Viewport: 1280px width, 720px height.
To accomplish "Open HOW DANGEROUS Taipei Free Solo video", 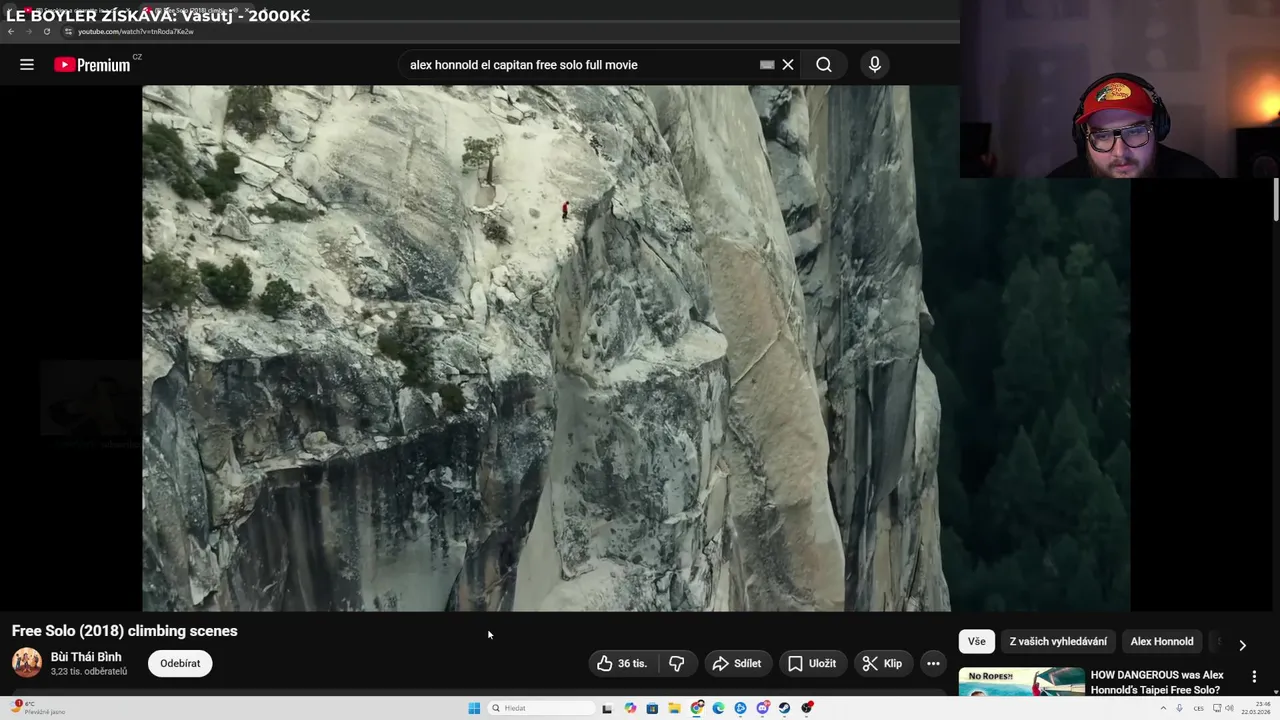I will click(1157, 682).
